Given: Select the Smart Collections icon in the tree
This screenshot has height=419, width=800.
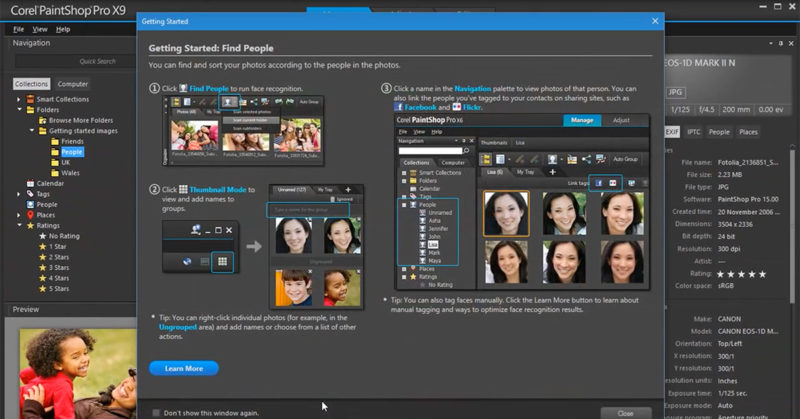Looking at the screenshot, I should point(31,99).
